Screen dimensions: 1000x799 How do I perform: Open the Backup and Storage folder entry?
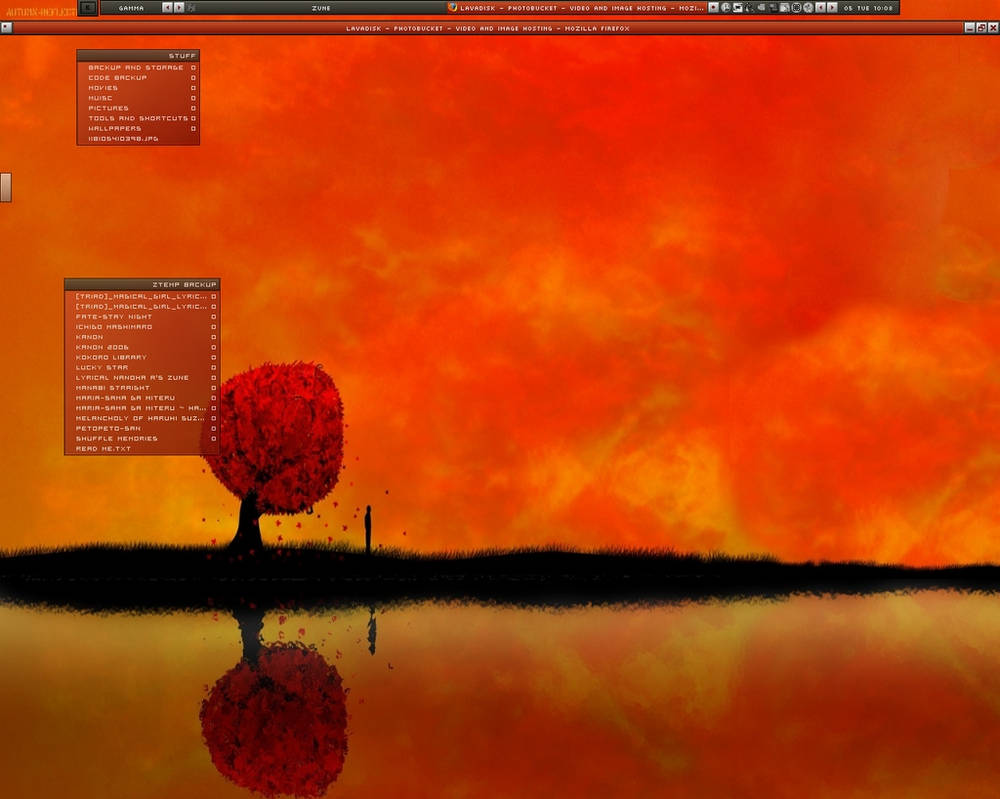138,67
